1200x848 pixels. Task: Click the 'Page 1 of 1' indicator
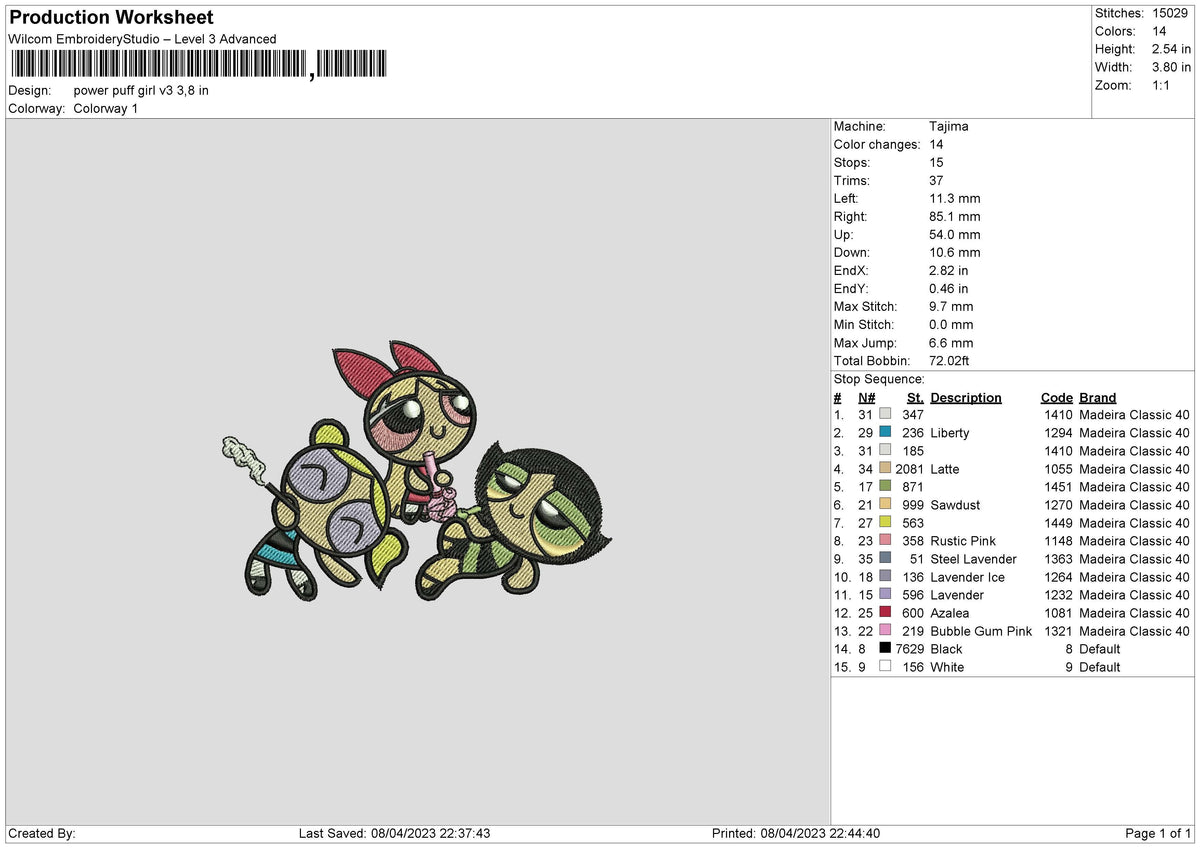click(1158, 833)
